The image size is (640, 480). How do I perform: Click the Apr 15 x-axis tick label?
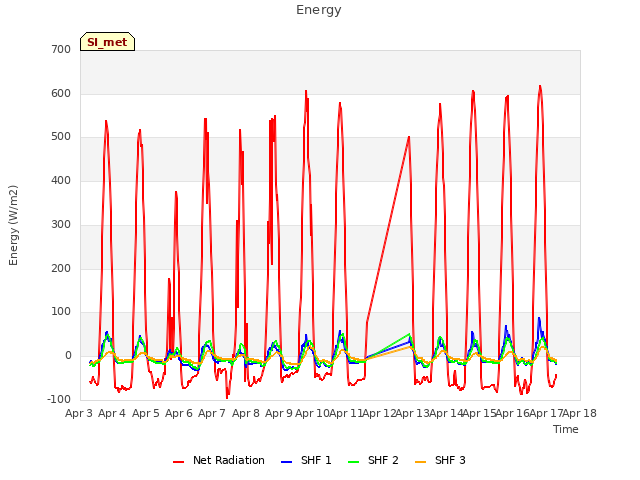(479, 413)
